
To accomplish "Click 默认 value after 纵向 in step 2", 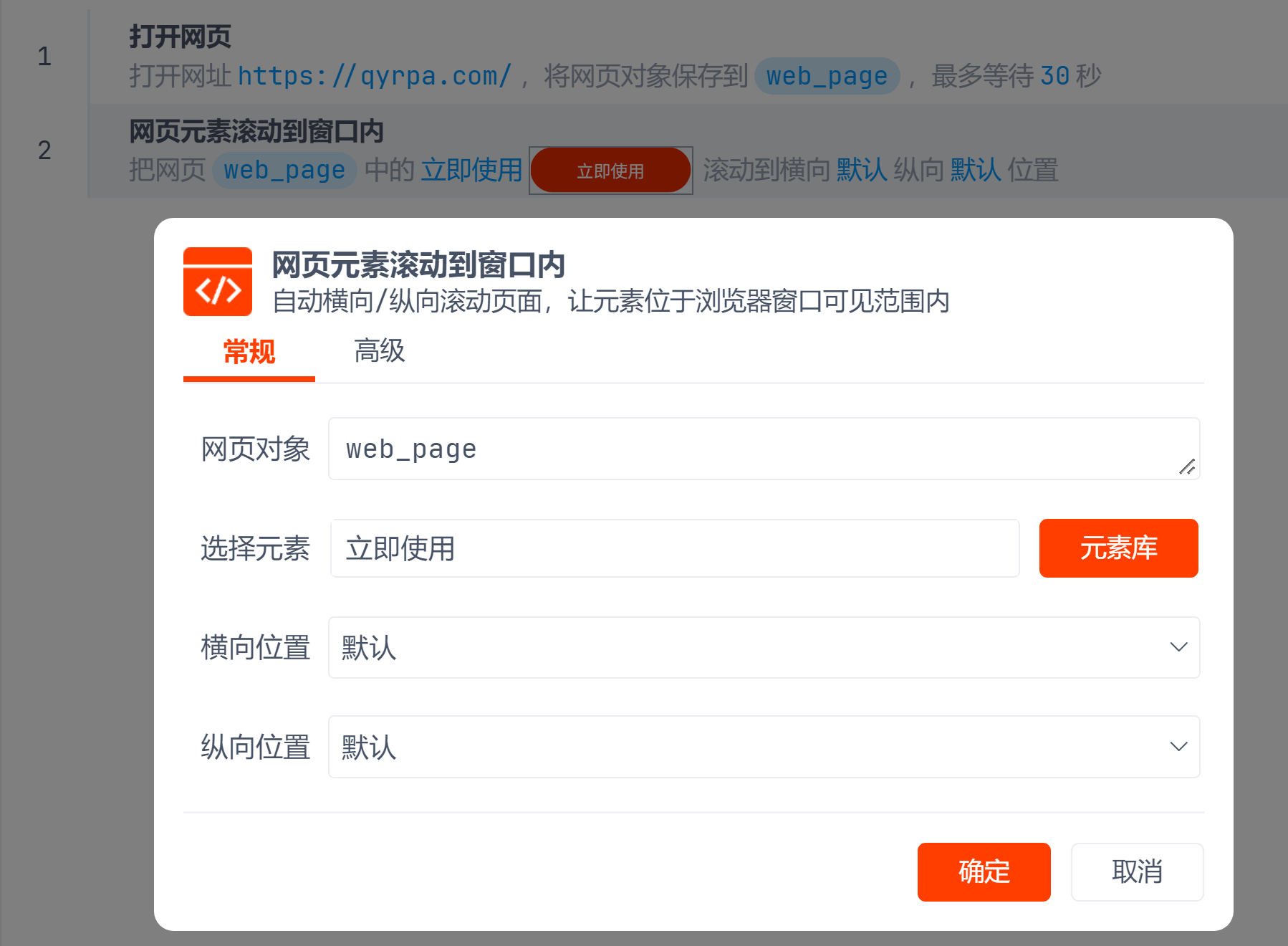I will point(976,171).
